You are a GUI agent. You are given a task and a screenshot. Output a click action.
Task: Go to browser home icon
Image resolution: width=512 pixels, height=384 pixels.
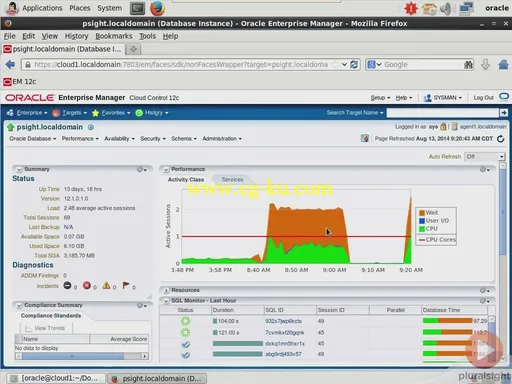point(504,64)
